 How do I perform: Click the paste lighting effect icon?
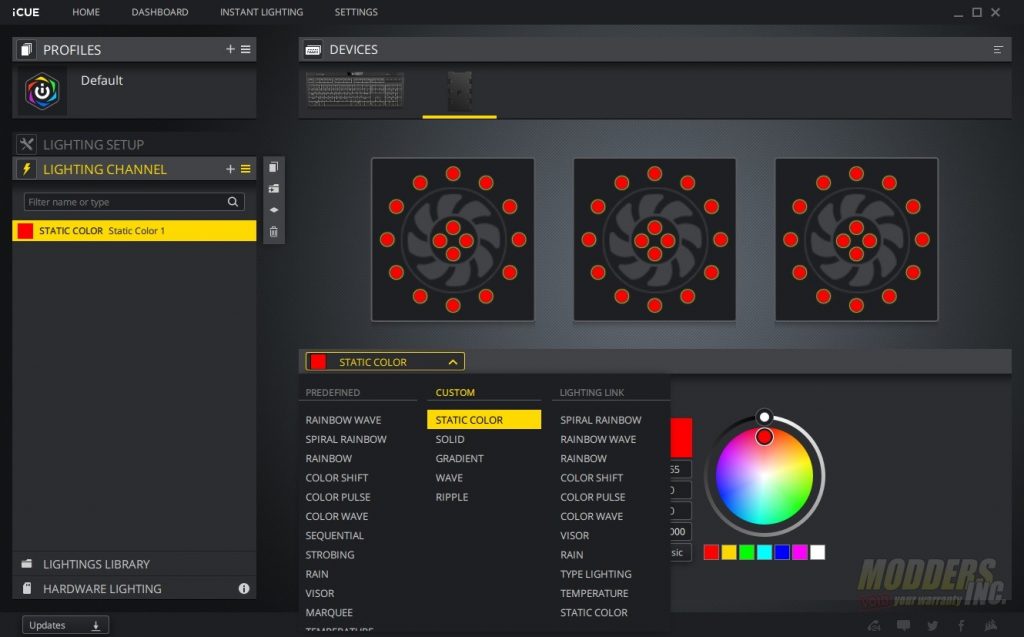(x=274, y=189)
